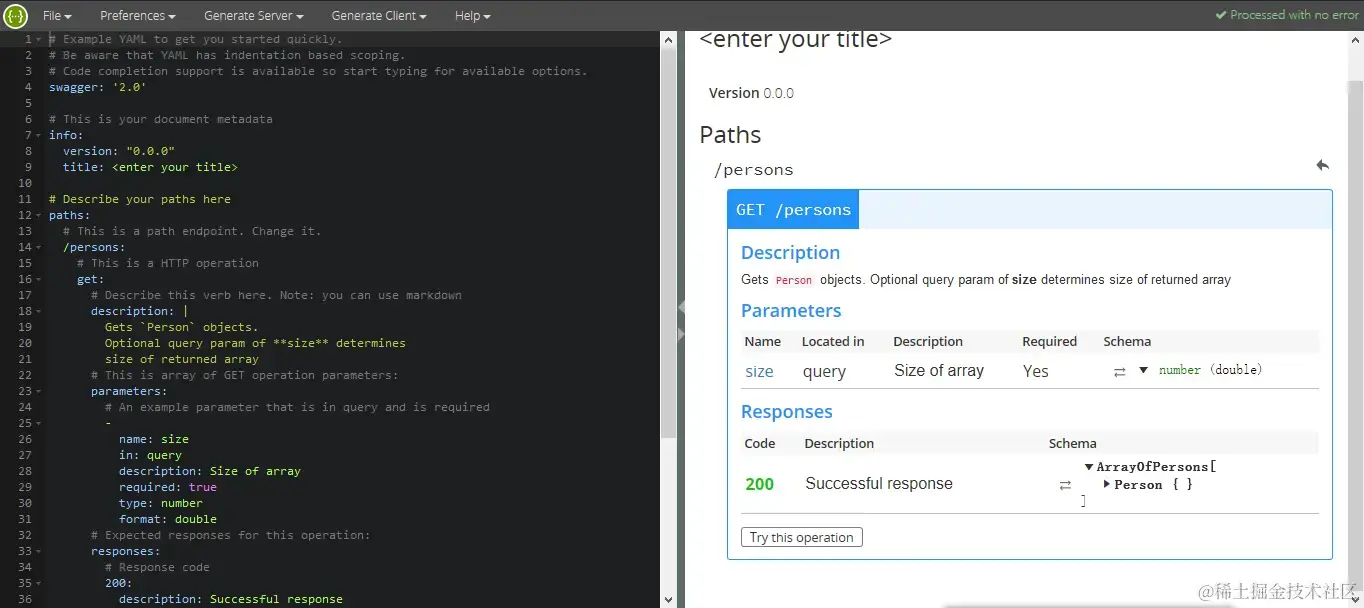Fold the get block at line 16

[39, 279]
